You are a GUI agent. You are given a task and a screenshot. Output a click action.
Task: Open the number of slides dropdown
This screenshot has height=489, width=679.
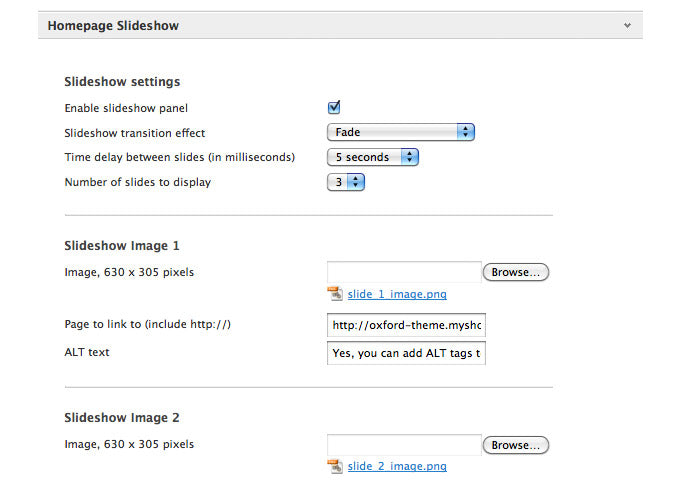[x=346, y=182]
